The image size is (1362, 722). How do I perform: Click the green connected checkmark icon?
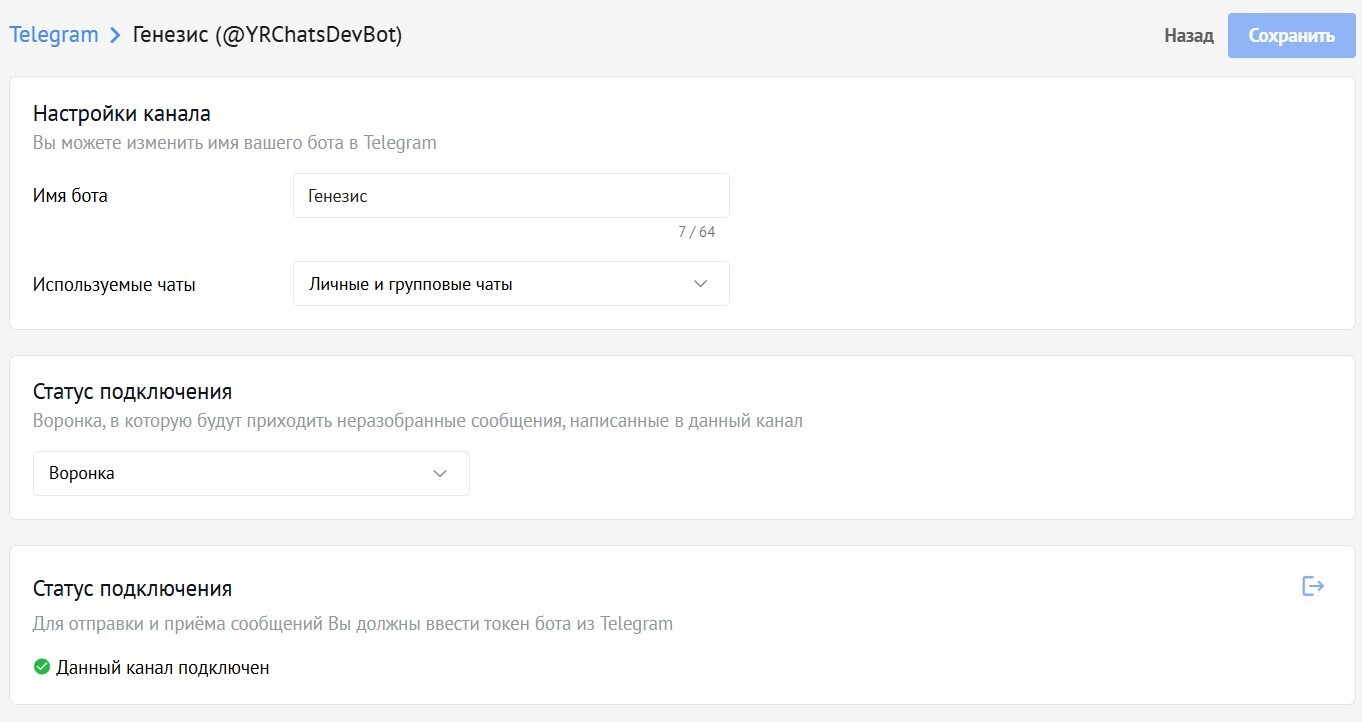pos(42,666)
